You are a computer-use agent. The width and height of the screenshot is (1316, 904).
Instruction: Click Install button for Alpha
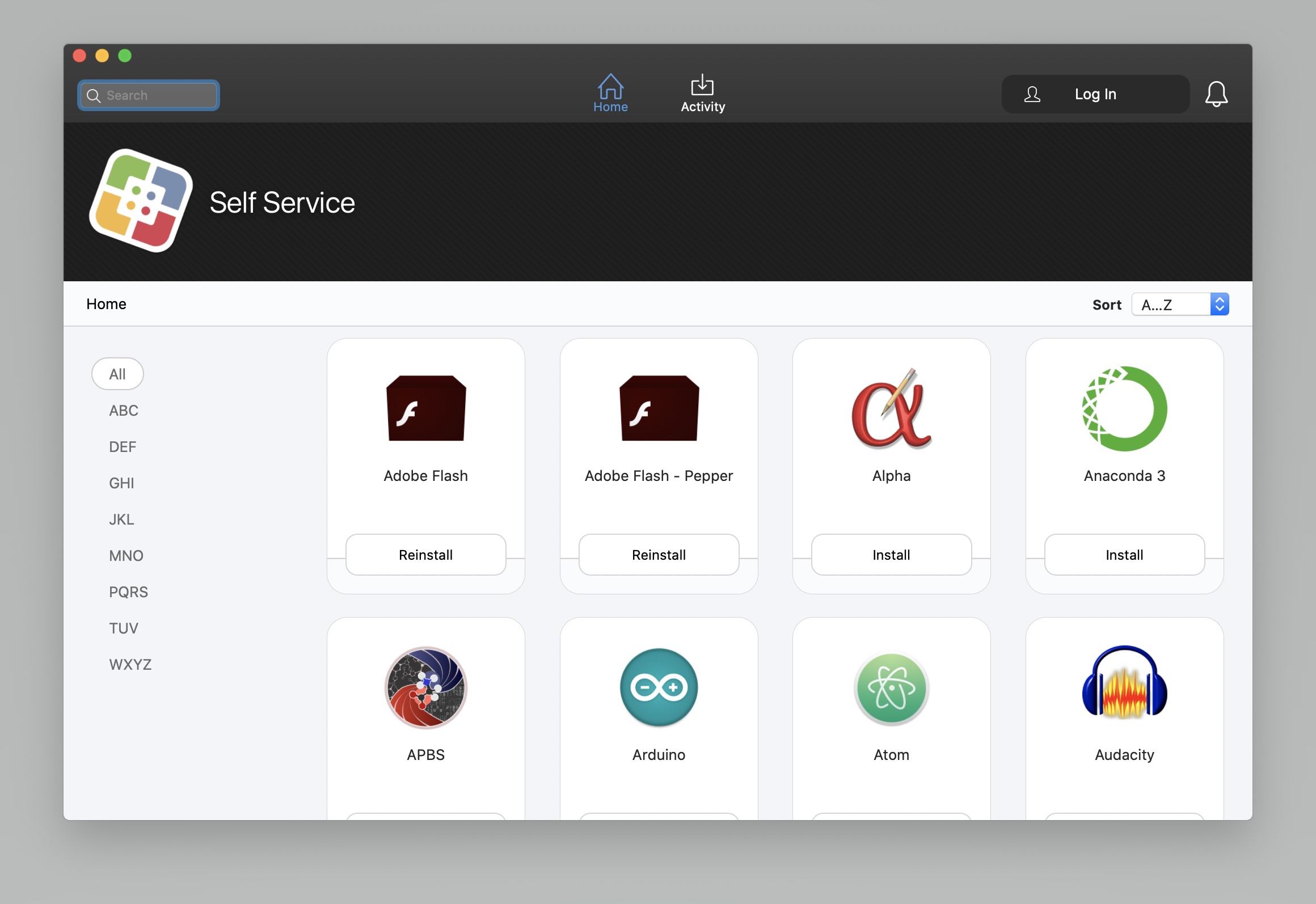click(891, 554)
